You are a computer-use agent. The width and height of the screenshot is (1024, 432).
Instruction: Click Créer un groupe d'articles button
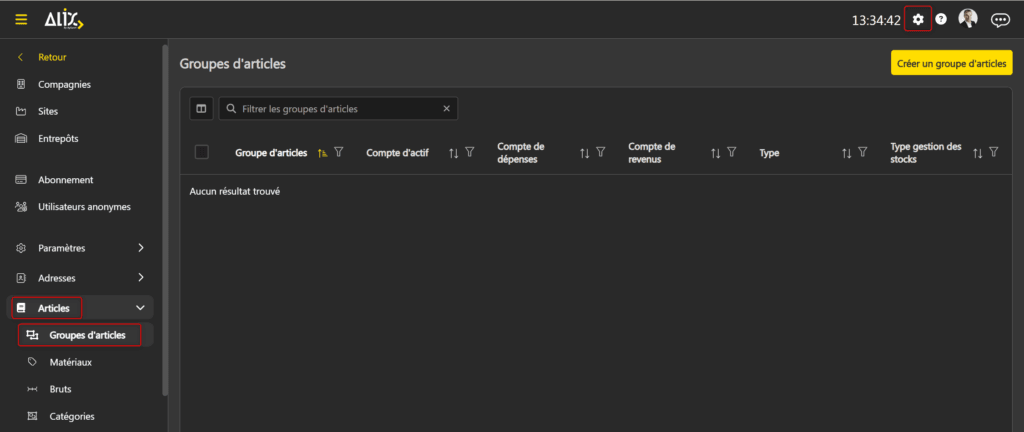click(951, 63)
